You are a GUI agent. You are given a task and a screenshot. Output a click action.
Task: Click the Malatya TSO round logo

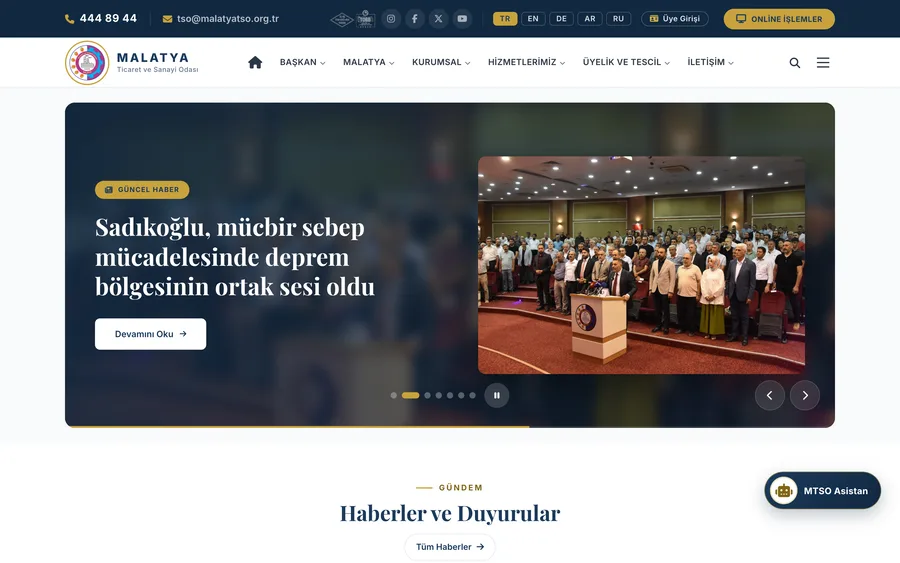87,63
